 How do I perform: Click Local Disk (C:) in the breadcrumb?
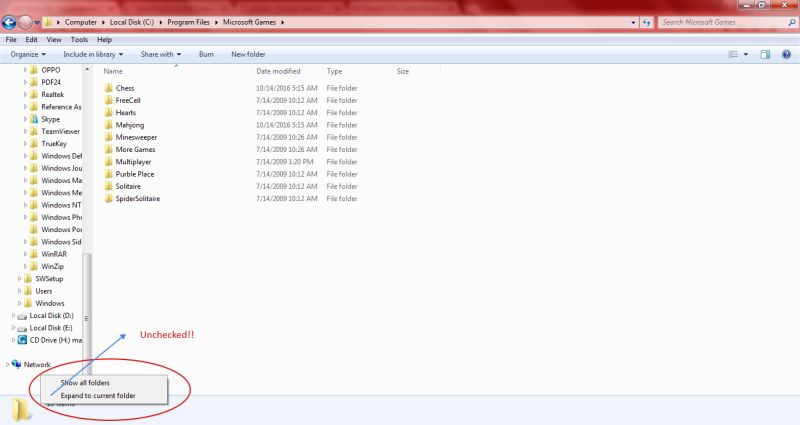[132, 22]
